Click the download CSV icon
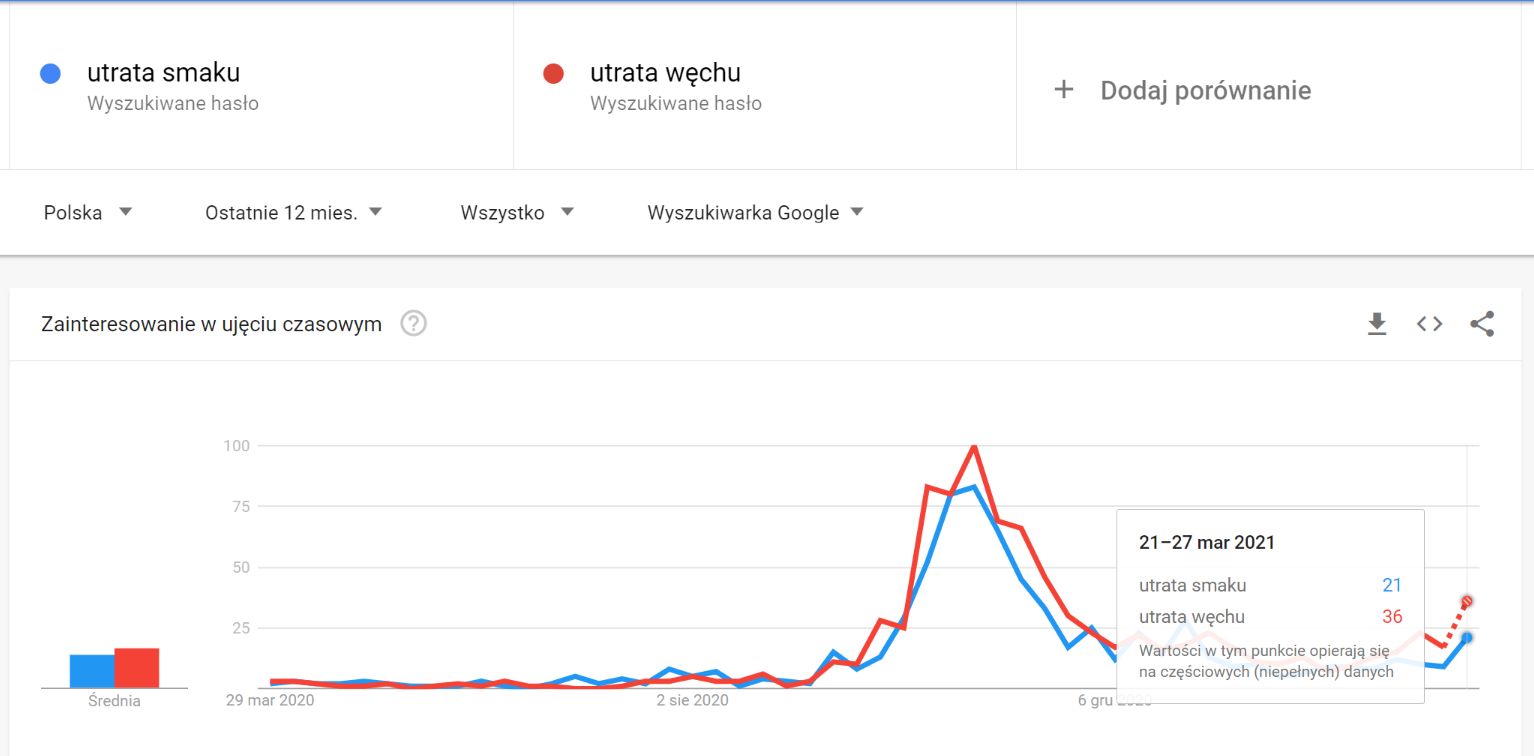Image resolution: width=1534 pixels, height=756 pixels. tap(1377, 323)
